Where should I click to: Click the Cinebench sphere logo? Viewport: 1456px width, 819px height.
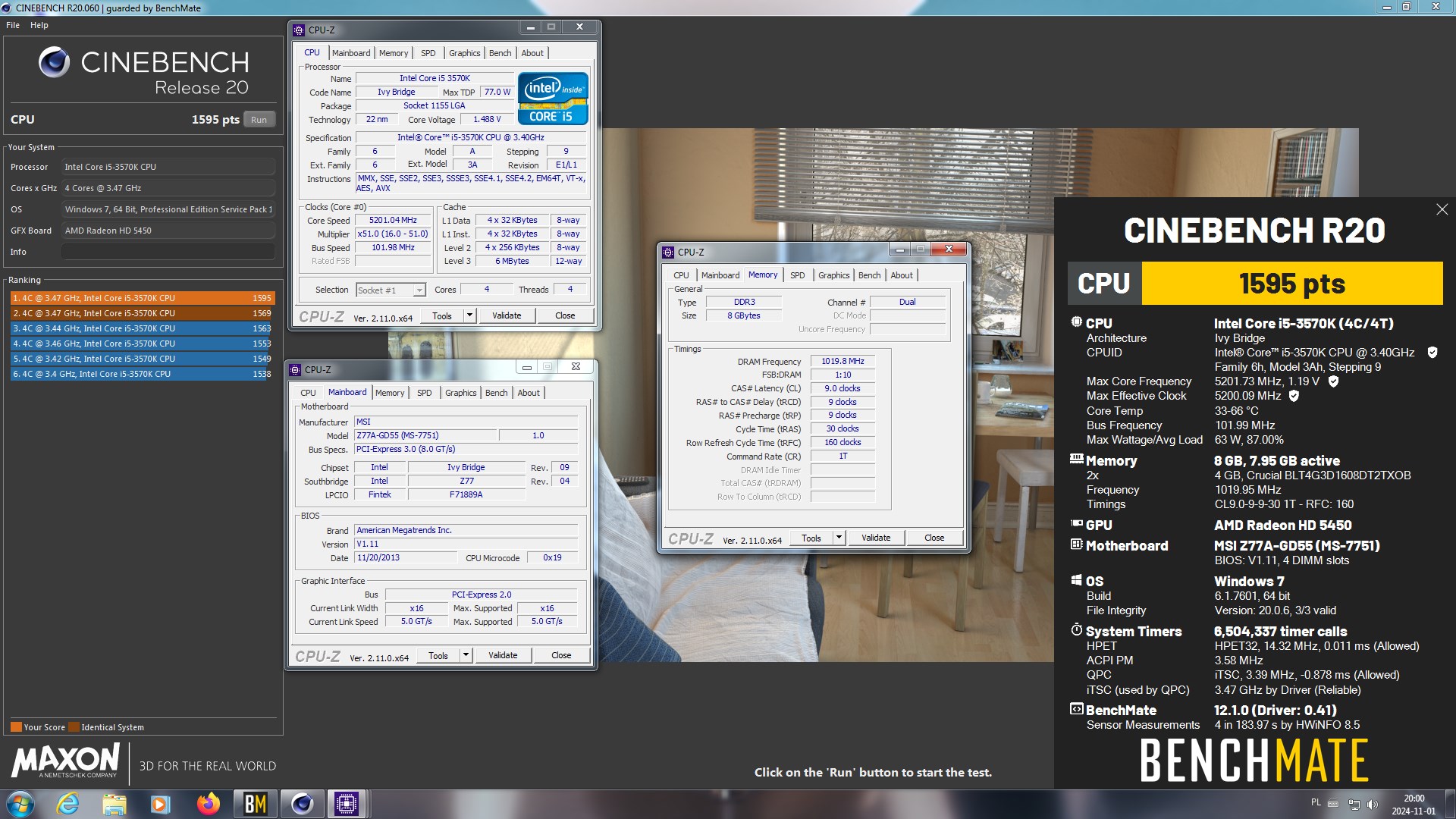point(54,62)
